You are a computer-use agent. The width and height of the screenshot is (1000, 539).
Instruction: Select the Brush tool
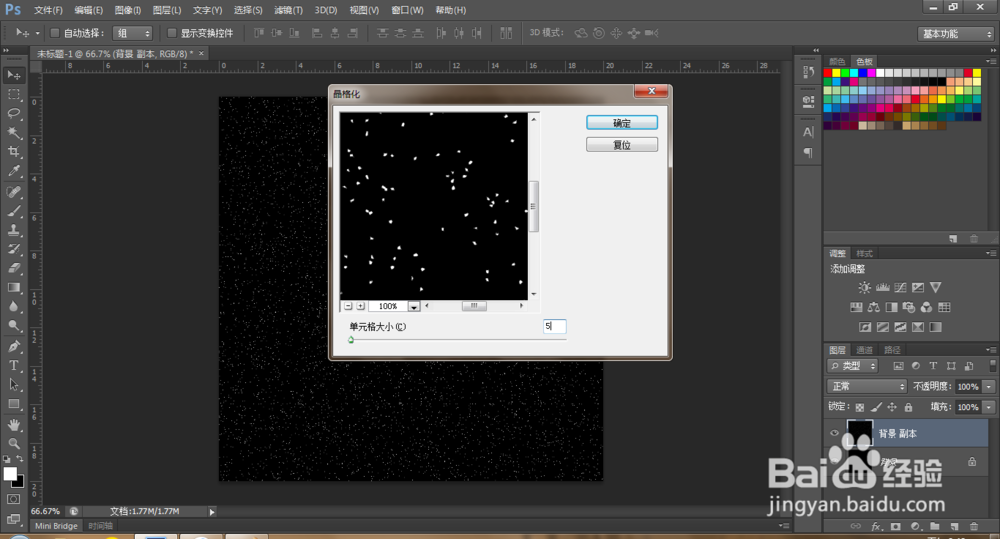point(13,211)
